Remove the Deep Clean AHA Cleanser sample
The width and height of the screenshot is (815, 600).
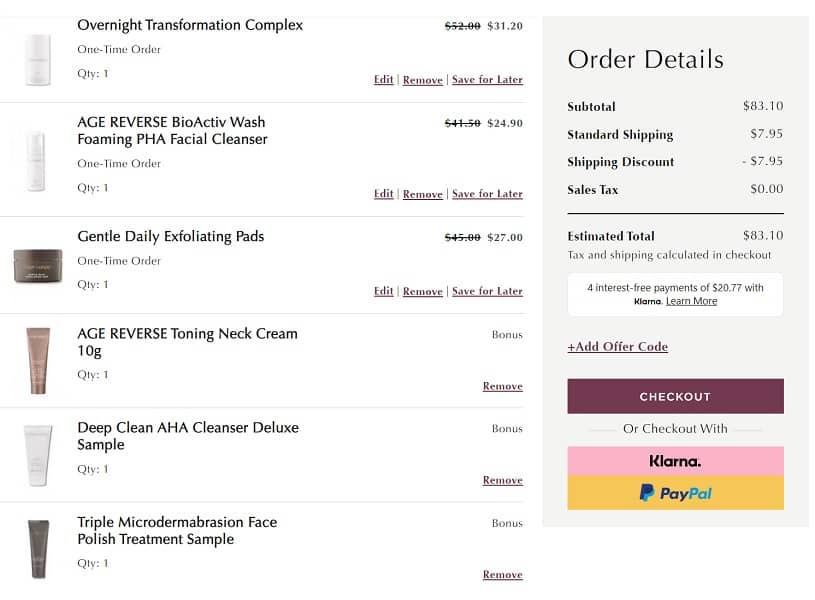(x=502, y=481)
